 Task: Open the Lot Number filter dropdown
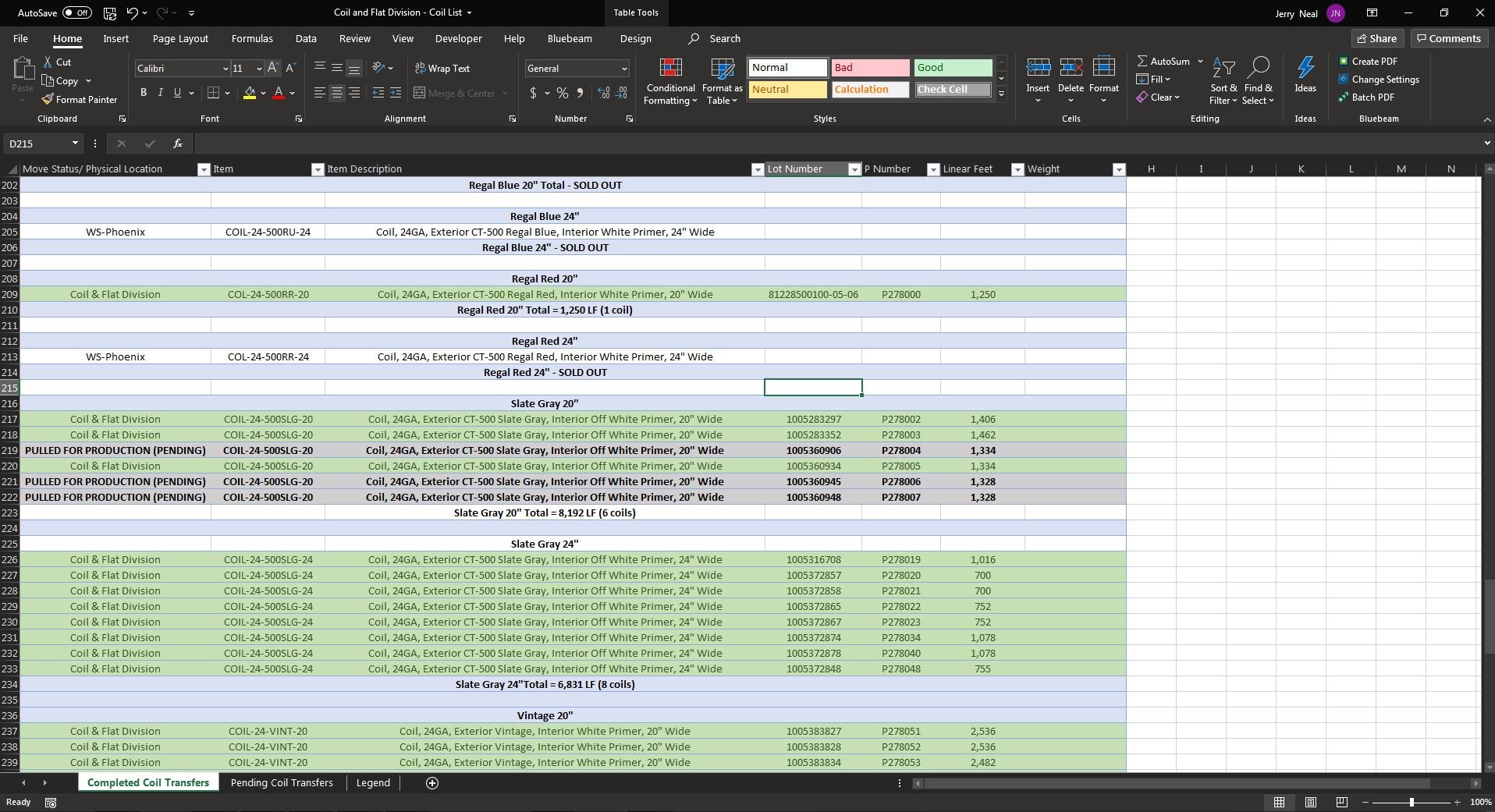coord(854,169)
